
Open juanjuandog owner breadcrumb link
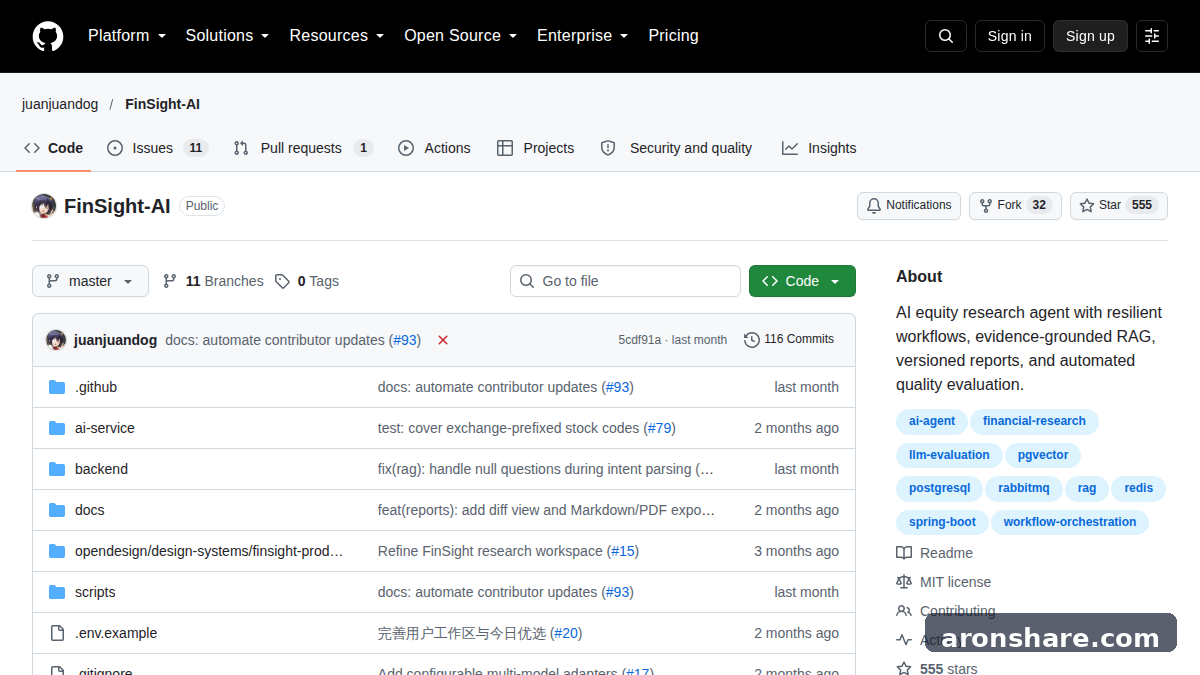tap(60, 104)
